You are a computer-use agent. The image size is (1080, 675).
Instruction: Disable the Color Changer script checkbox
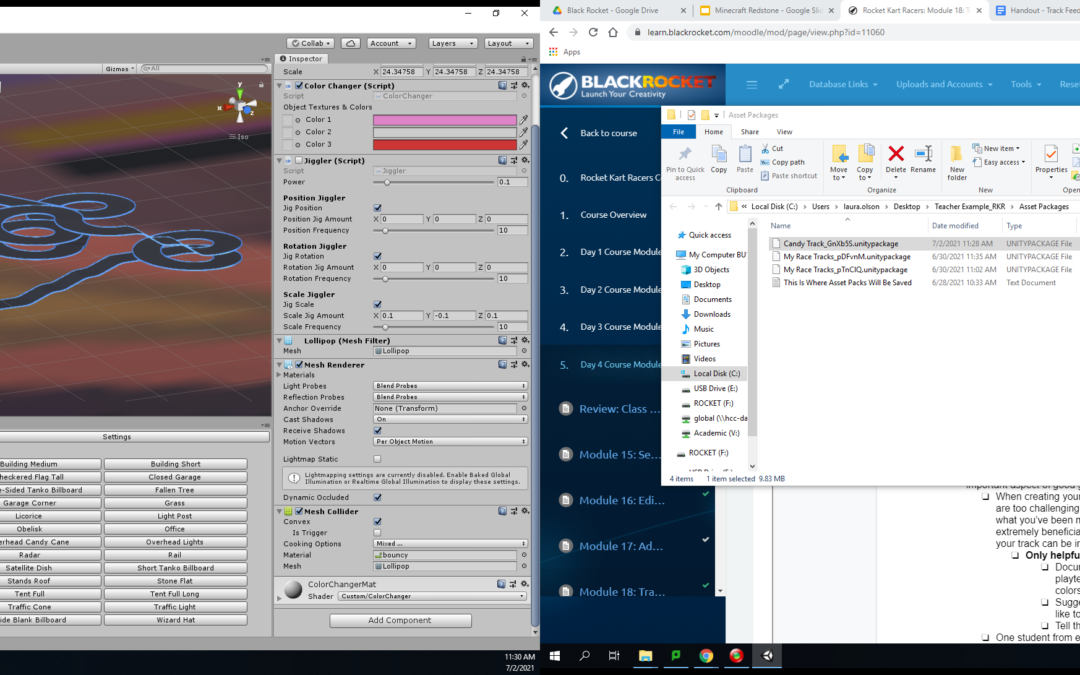click(299, 86)
